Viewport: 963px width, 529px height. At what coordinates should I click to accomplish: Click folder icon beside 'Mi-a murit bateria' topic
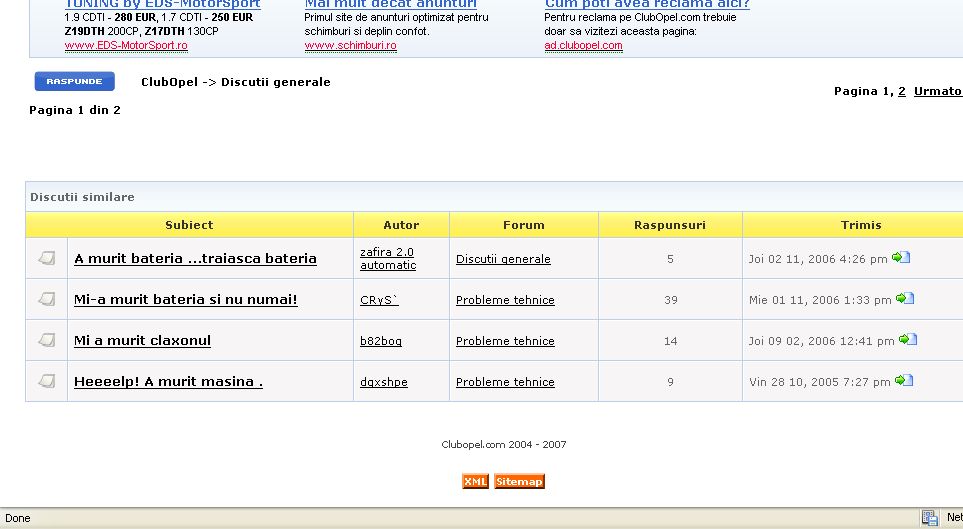click(x=46, y=299)
